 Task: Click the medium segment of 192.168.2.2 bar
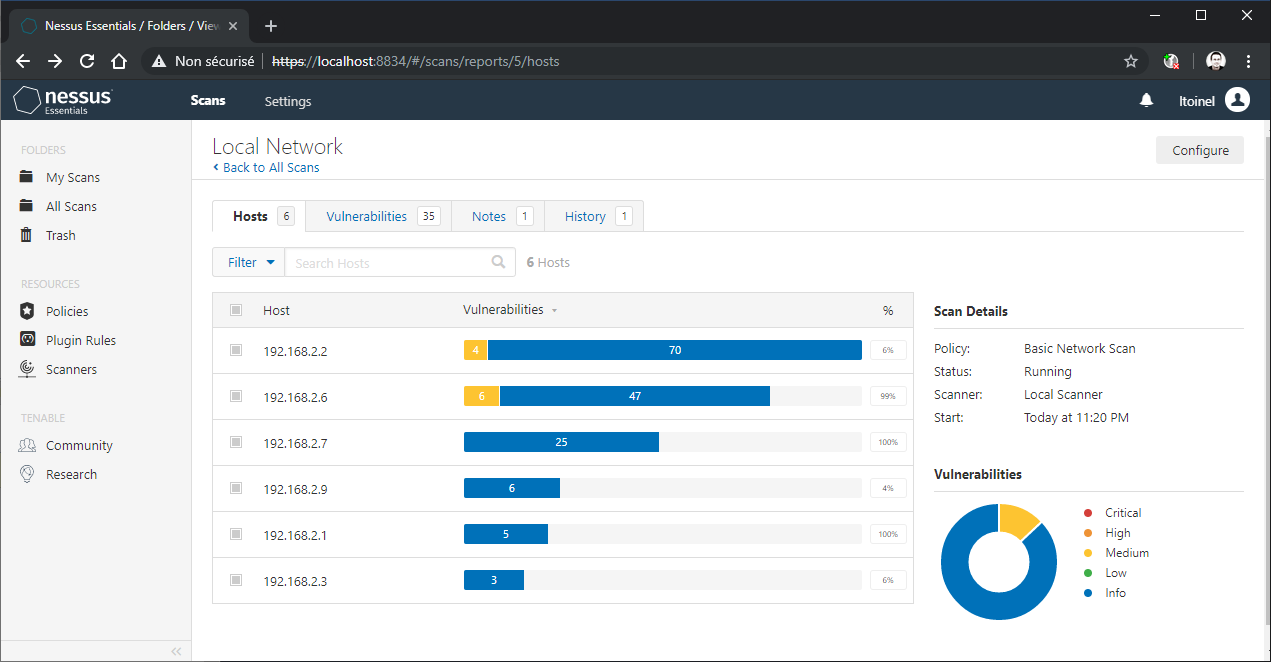click(x=475, y=350)
